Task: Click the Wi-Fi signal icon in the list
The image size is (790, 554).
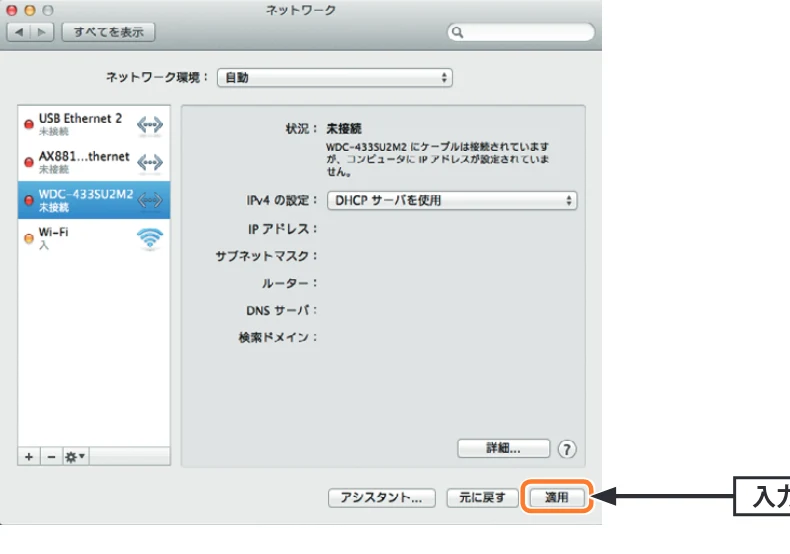Action: click(x=150, y=238)
